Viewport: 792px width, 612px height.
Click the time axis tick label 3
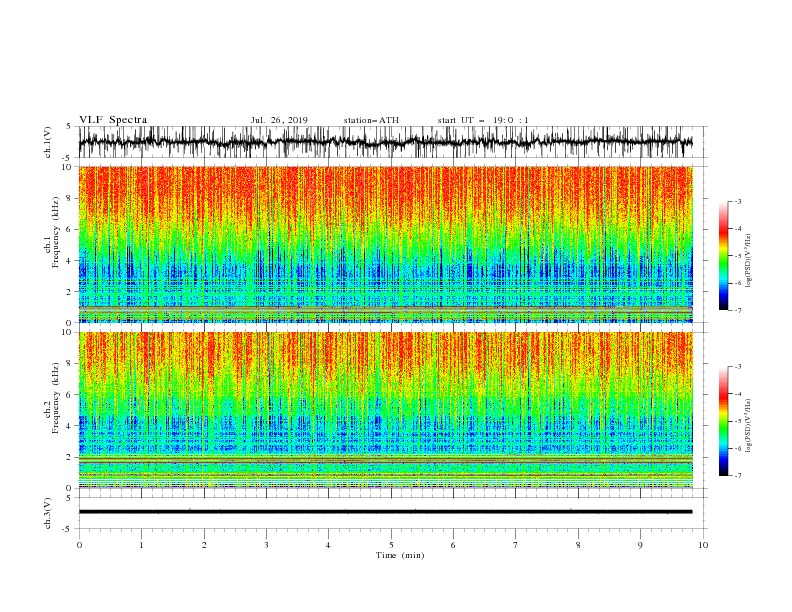tap(266, 545)
